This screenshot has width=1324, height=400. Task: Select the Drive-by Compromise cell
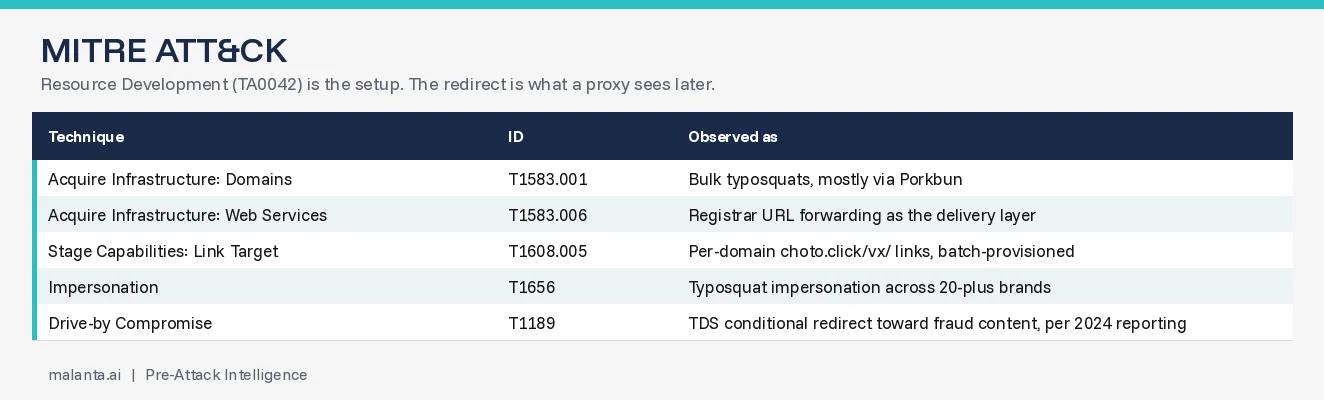(x=130, y=324)
